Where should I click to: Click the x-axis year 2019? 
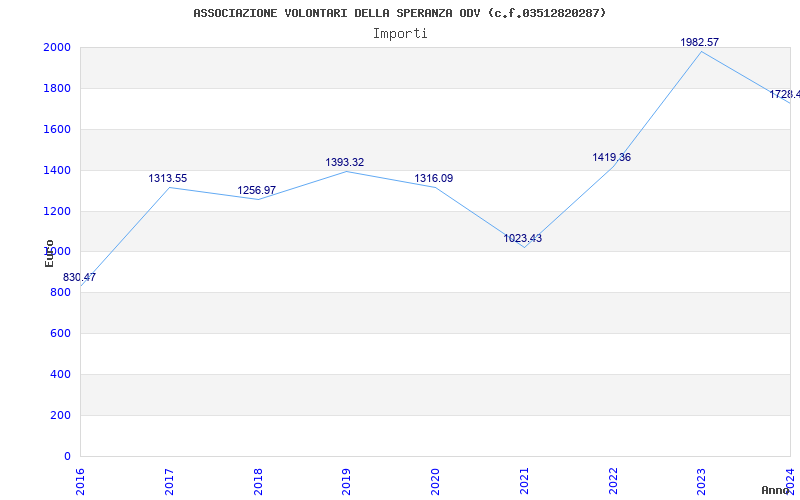point(346,481)
